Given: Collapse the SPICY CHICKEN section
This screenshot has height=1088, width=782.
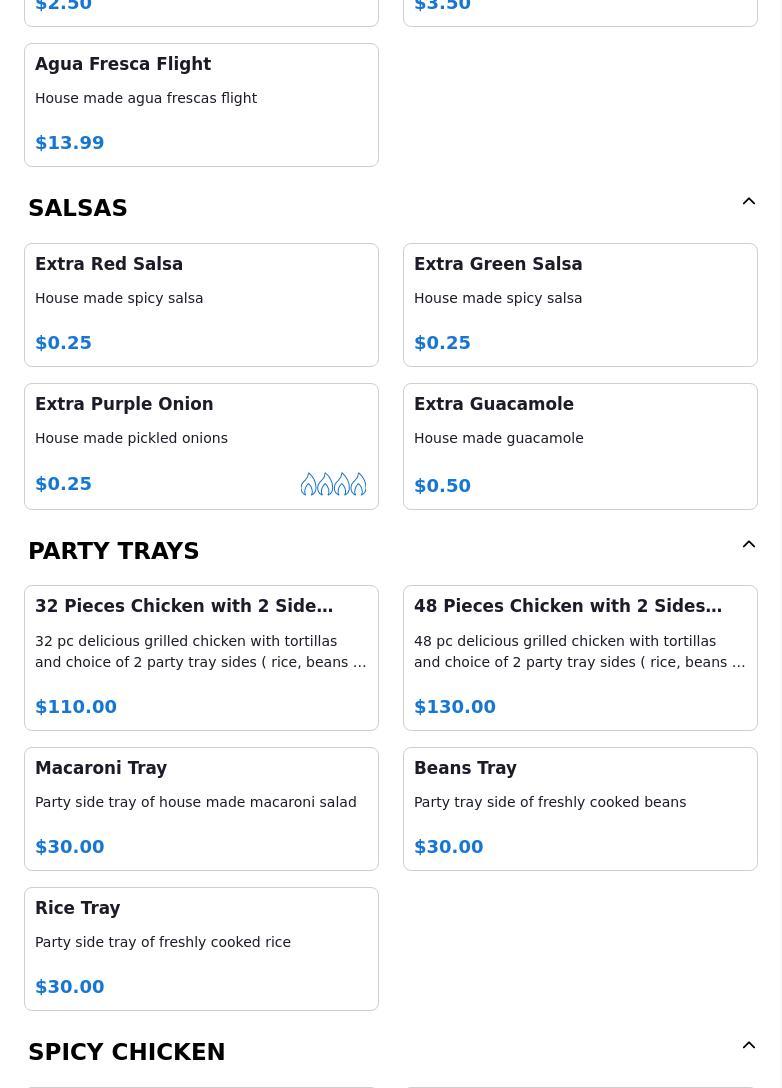Looking at the screenshot, I should [x=748, y=1046].
